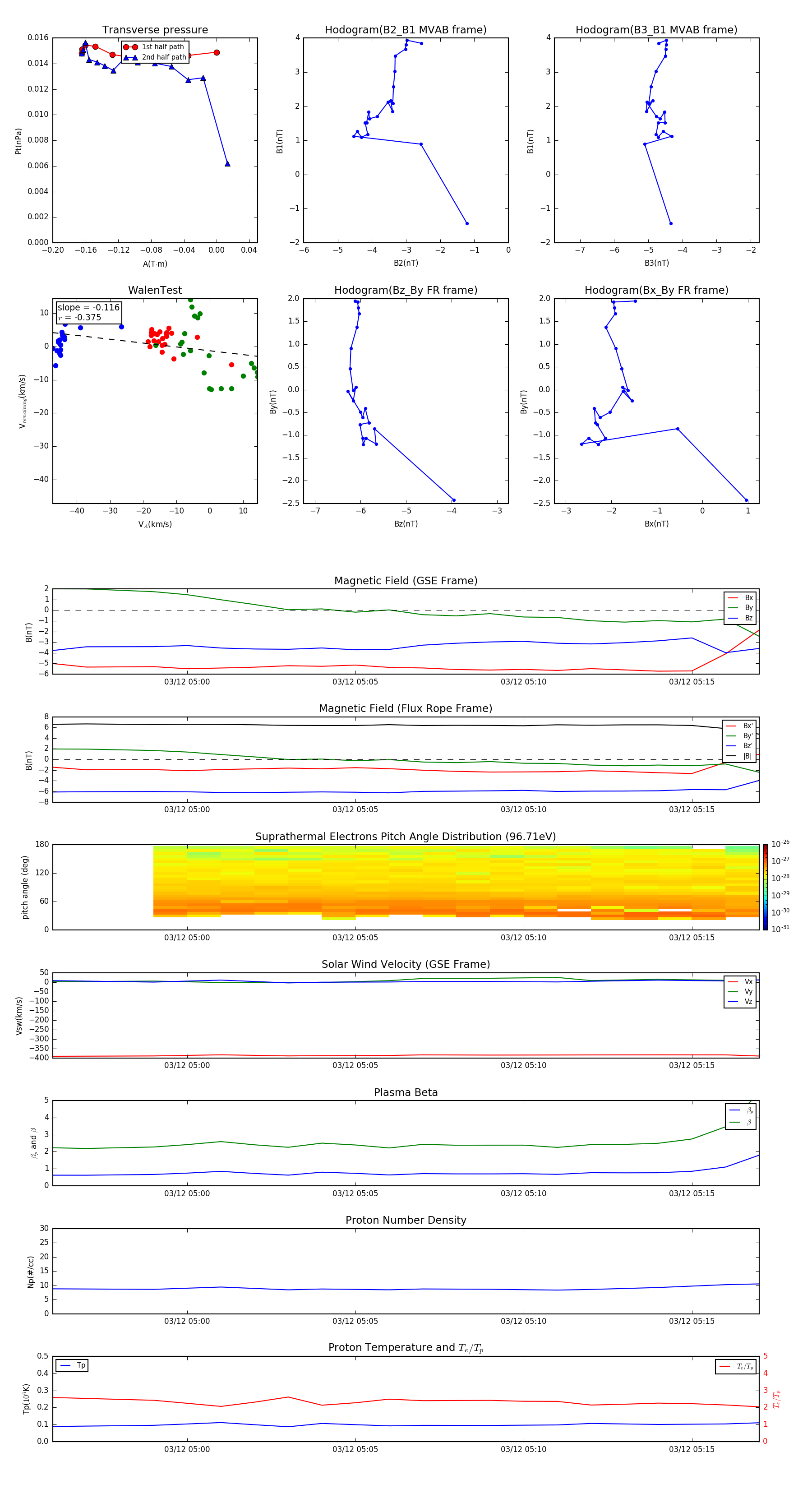Screen dimensions: 812x1489
Task: Click '03/12 05:00' tick under Plasma Beta plot
Action: click(x=187, y=1193)
